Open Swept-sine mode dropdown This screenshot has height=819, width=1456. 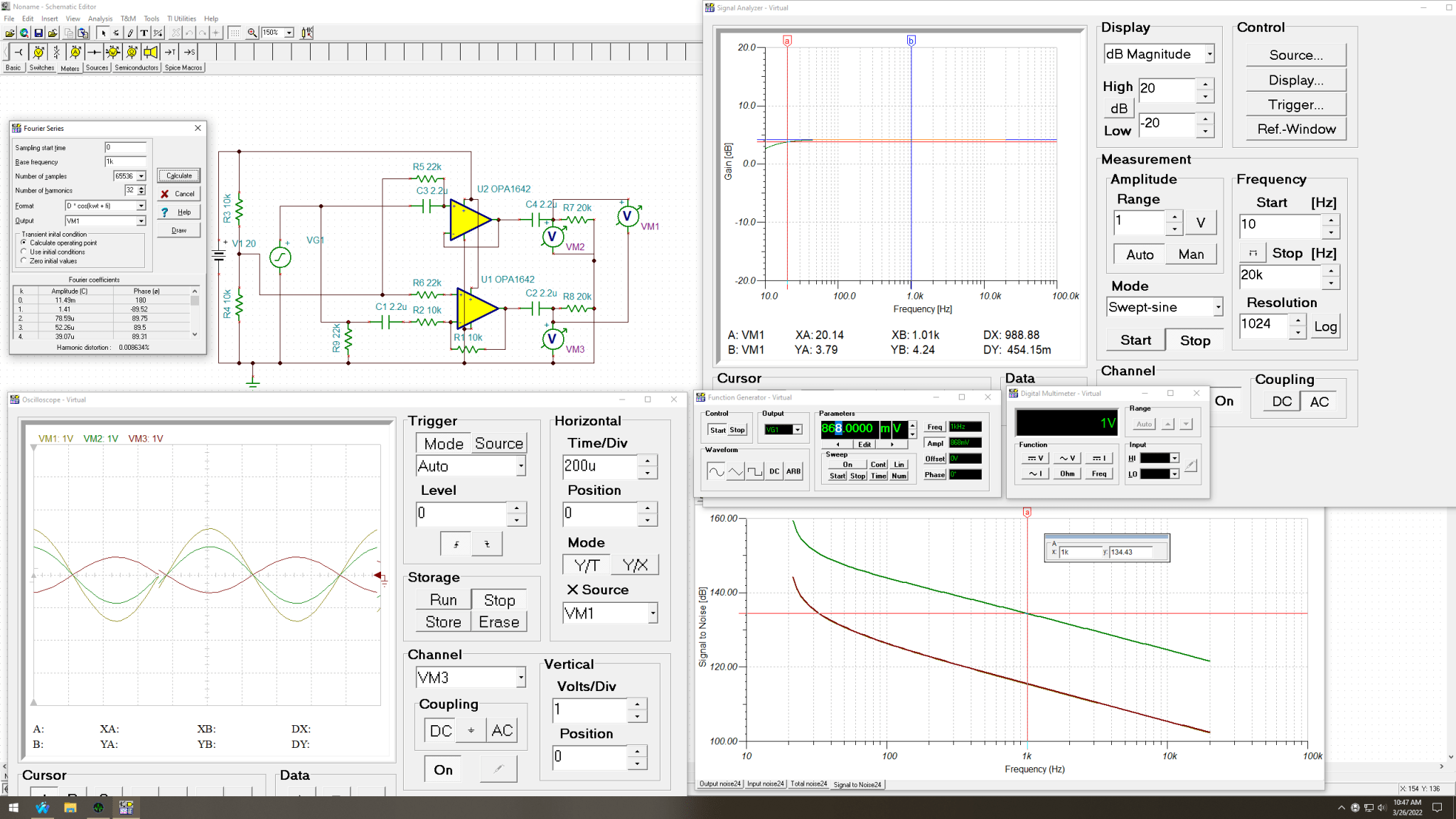click(x=1218, y=307)
